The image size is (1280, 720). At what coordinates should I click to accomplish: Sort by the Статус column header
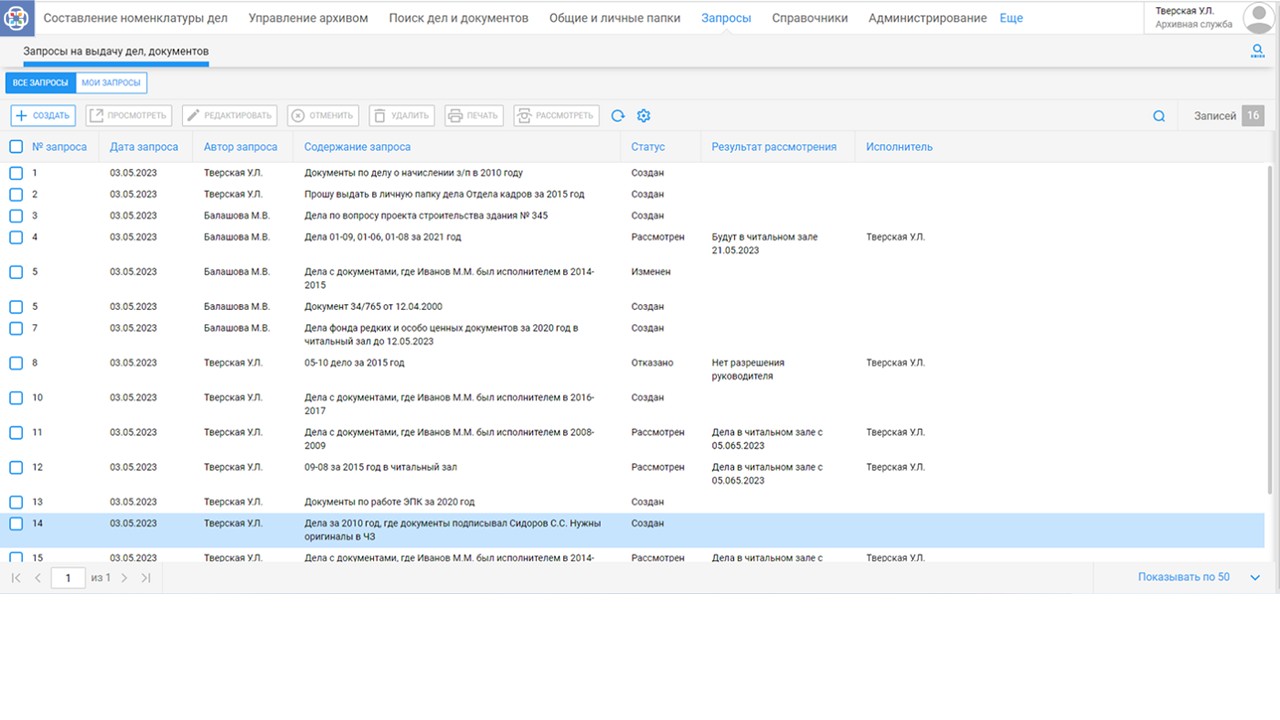648,147
